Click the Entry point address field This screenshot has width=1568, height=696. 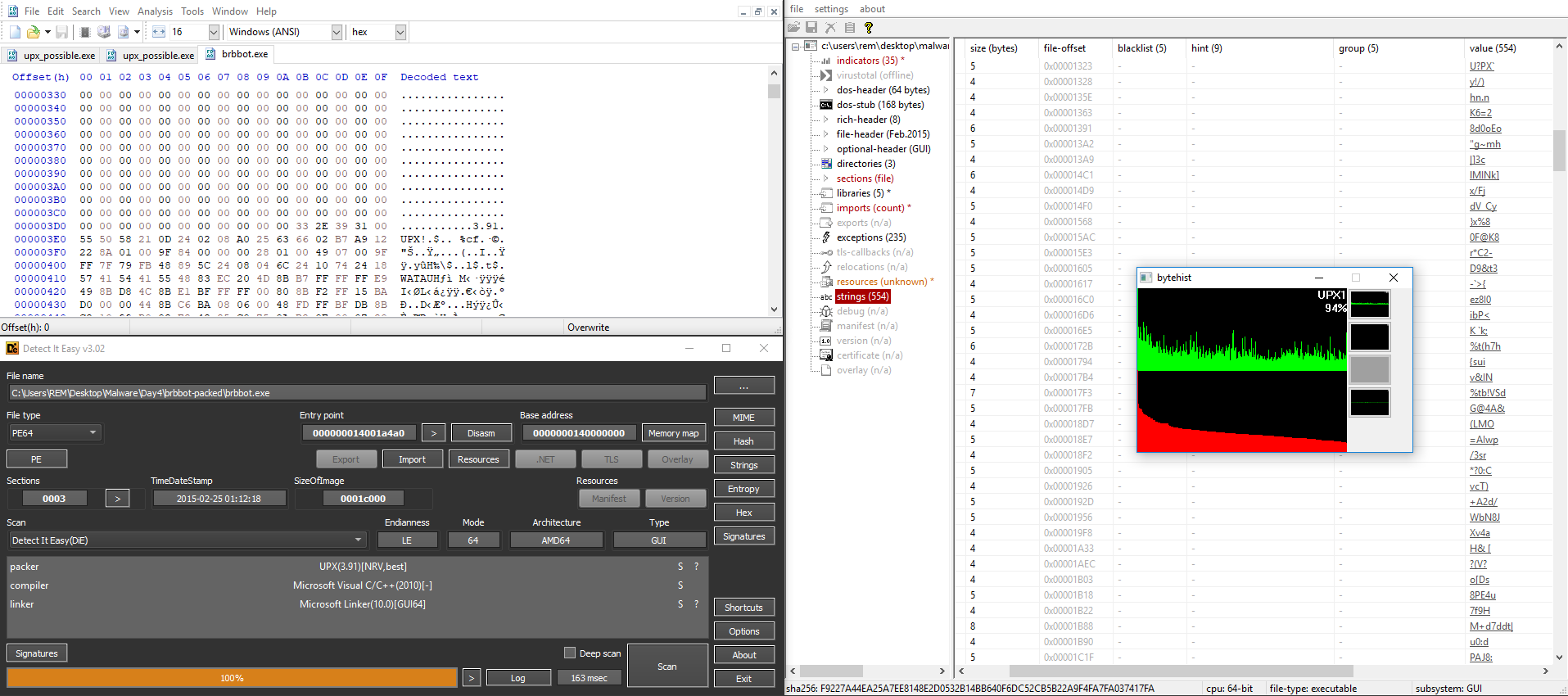tap(359, 433)
